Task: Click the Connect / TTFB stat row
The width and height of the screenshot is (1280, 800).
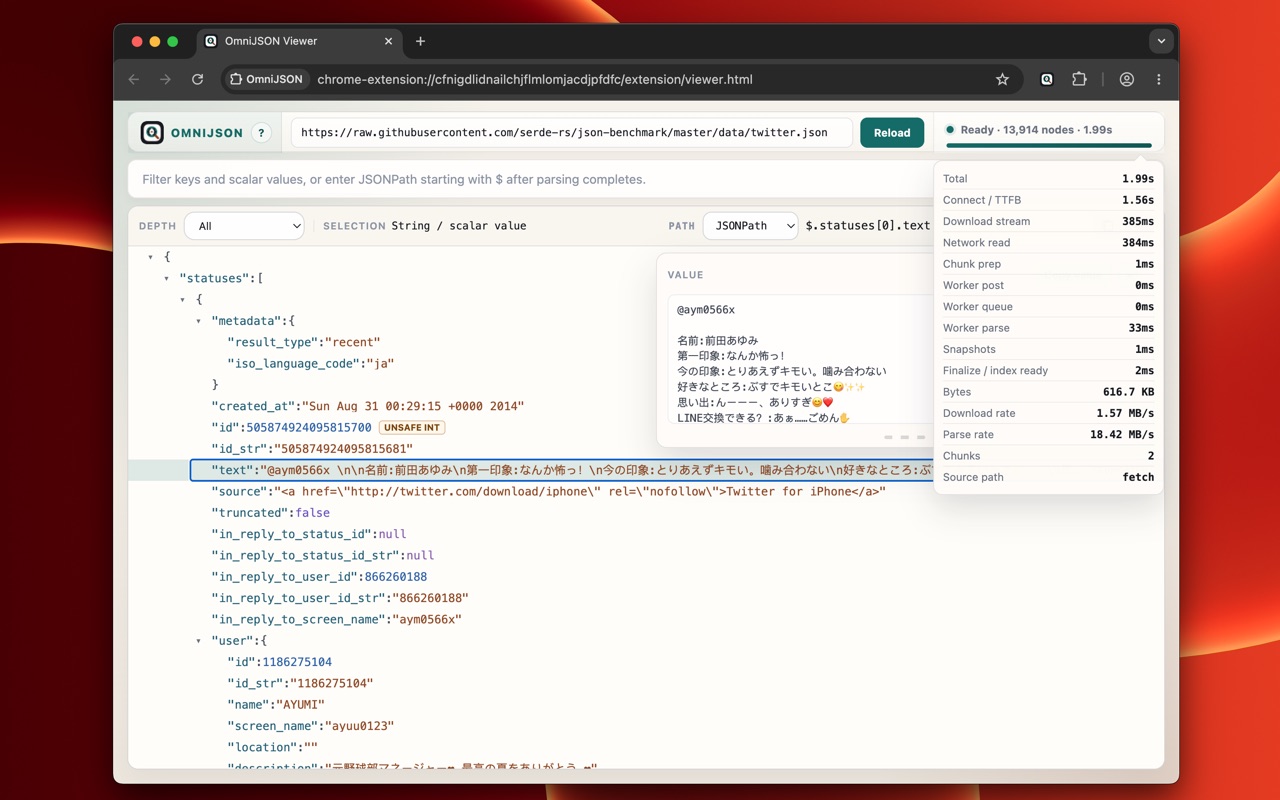Action: click(1048, 200)
